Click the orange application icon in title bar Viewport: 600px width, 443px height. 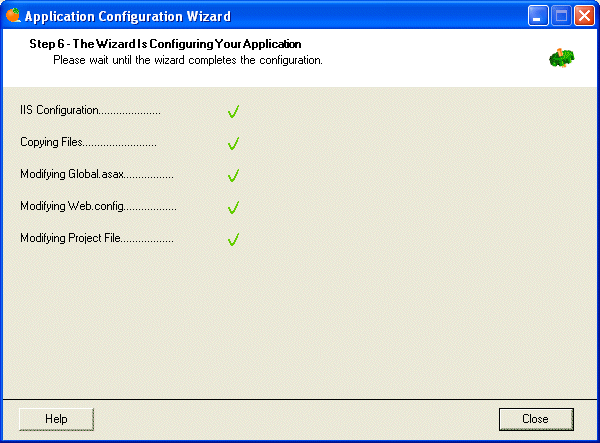click(x=13, y=16)
